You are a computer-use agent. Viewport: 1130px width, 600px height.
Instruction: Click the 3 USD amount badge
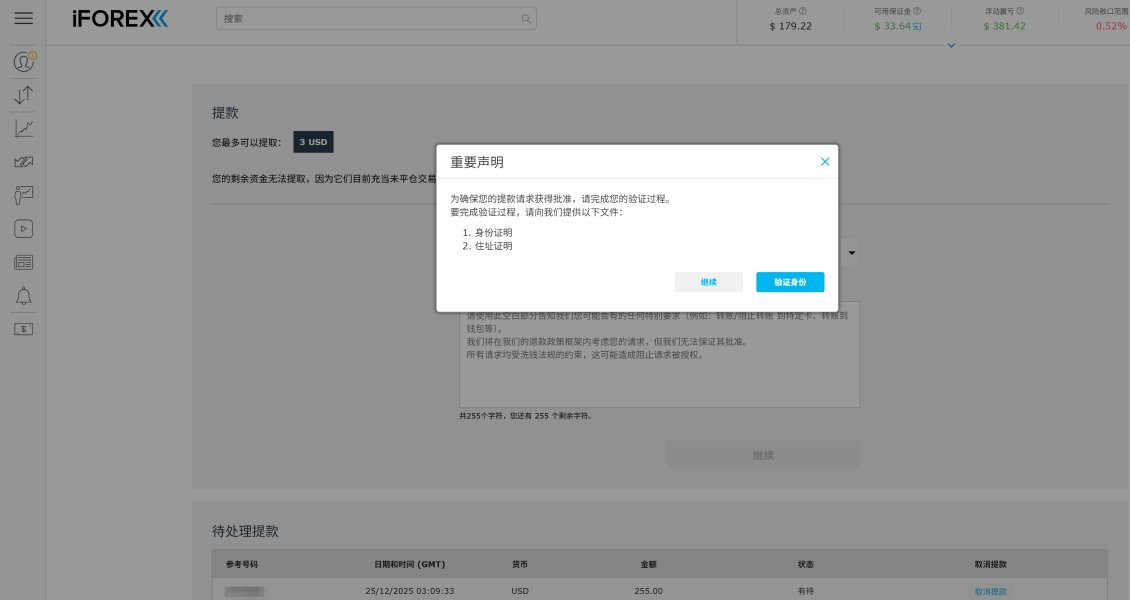(313, 142)
